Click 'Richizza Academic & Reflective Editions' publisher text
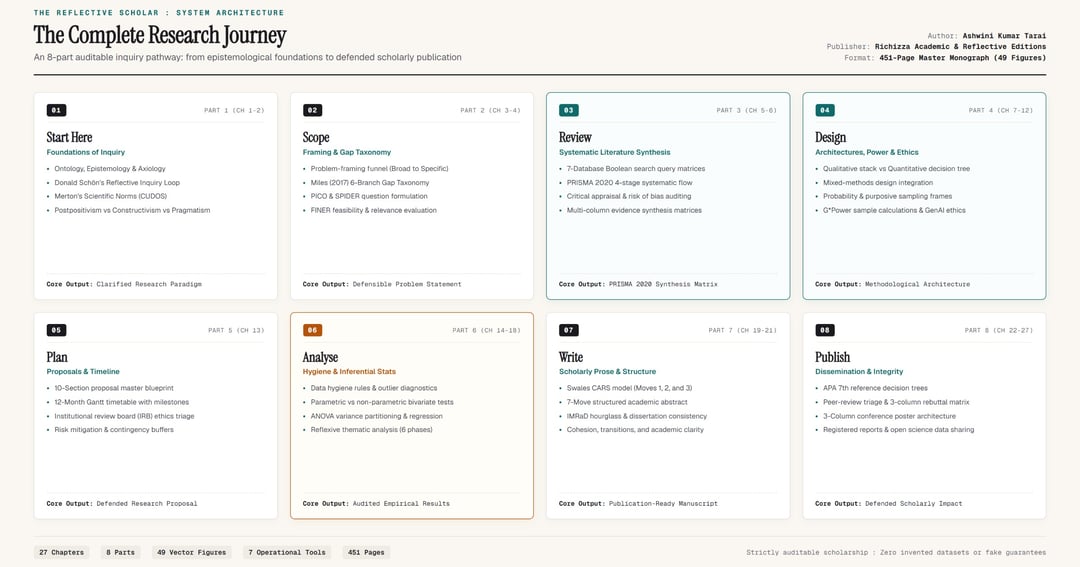This screenshot has height=567, width=1080. pyautogui.click(x=960, y=47)
